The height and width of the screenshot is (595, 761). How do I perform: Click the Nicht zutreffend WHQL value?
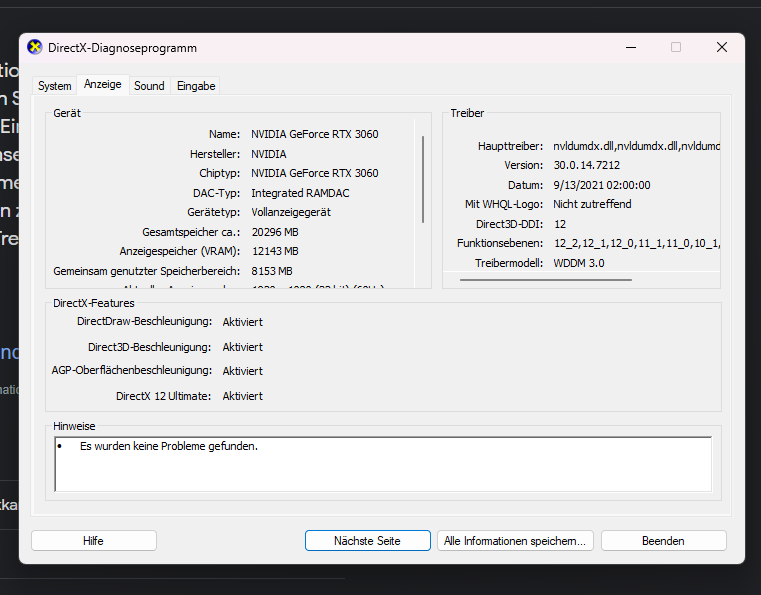point(592,204)
